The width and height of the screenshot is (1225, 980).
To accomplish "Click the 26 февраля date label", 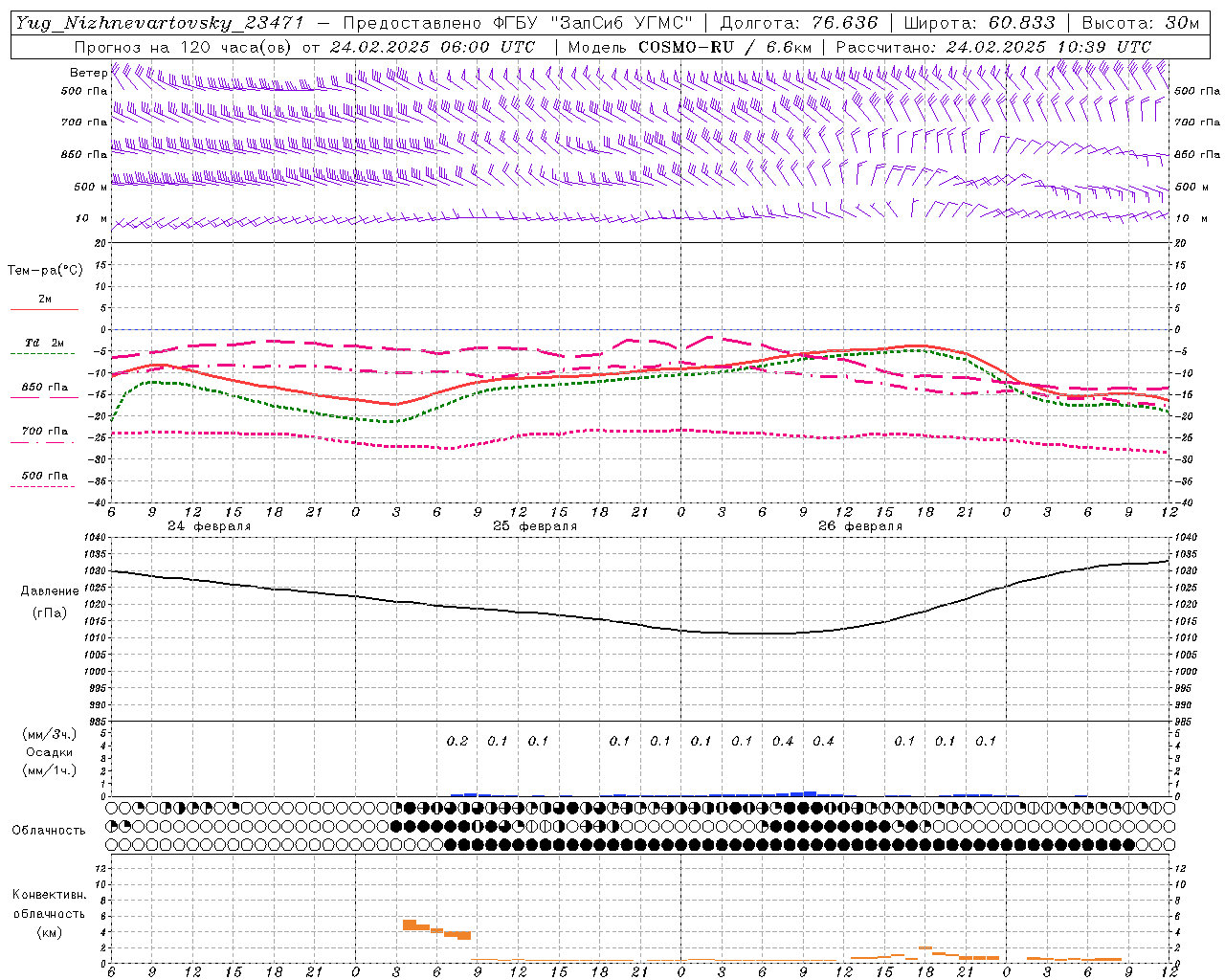I will coord(859,526).
